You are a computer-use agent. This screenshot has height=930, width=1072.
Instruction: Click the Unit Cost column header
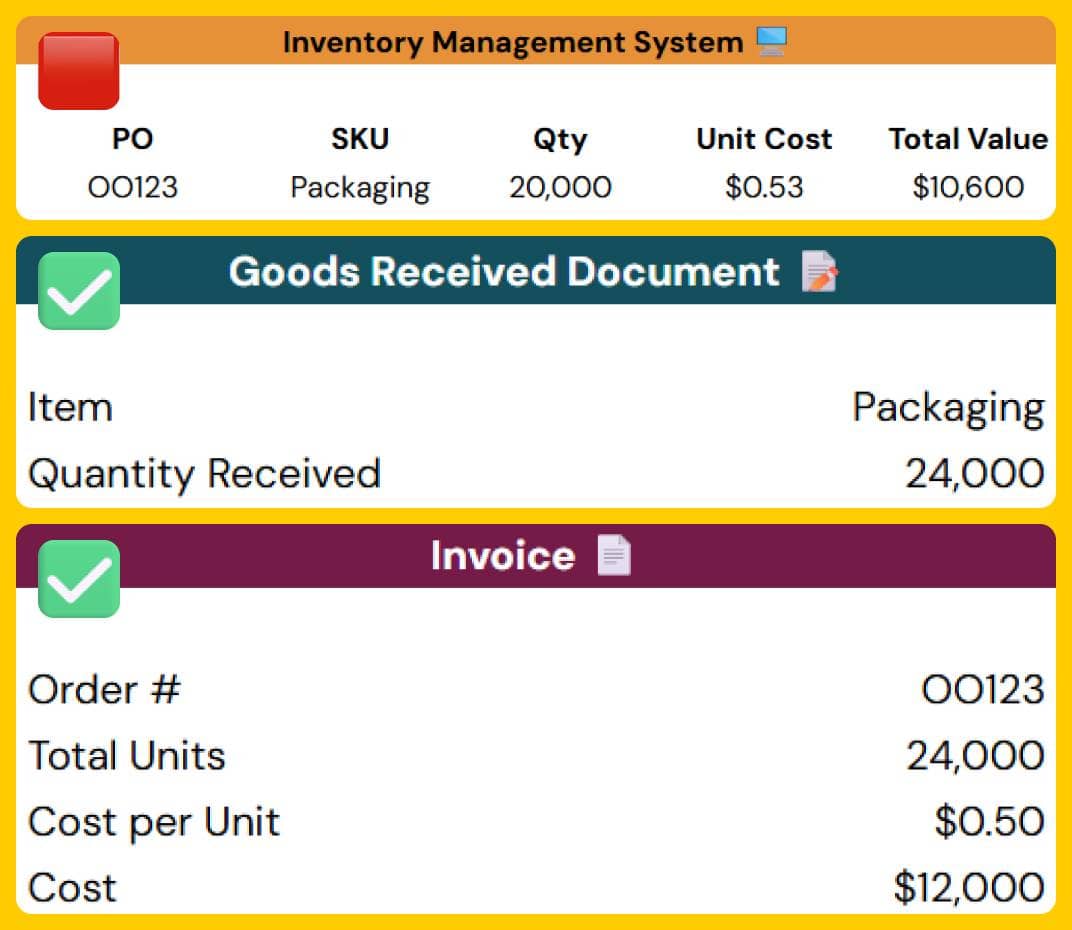pos(764,139)
